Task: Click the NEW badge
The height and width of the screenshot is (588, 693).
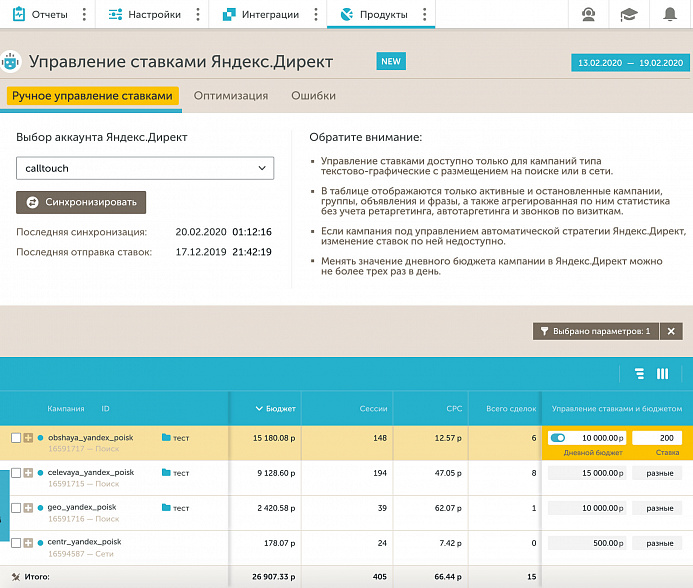Action: click(x=391, y=61)
